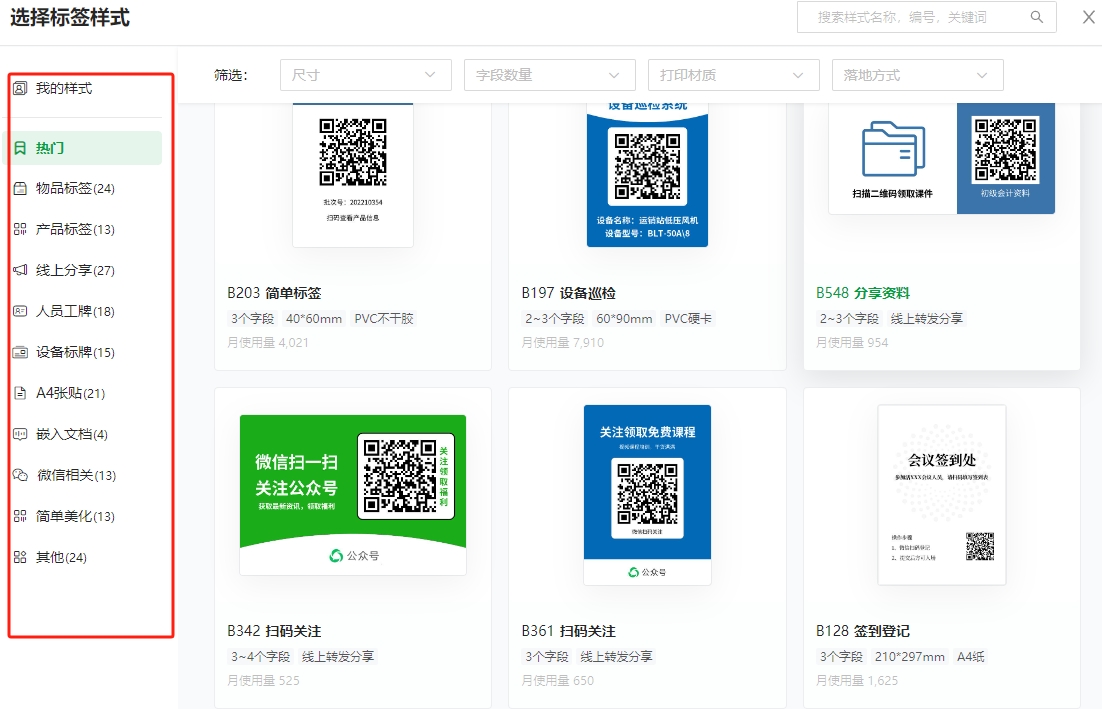This screenshot has height=709, width=1102.
Task: Click the A4纸 tag on B128
Action: (x=971, y=656)
